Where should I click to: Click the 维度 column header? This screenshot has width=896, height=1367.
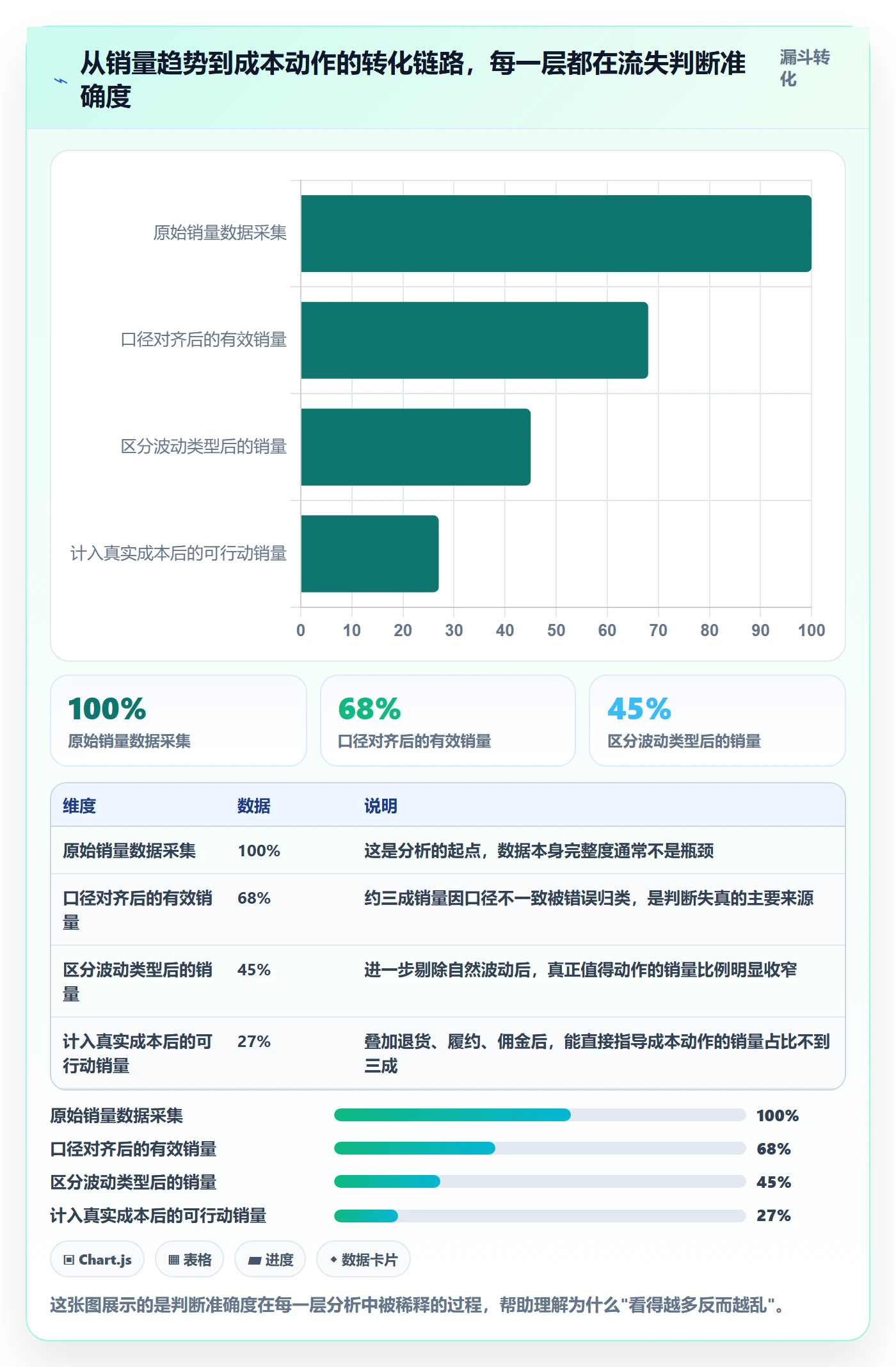click(x=79, y=806)
